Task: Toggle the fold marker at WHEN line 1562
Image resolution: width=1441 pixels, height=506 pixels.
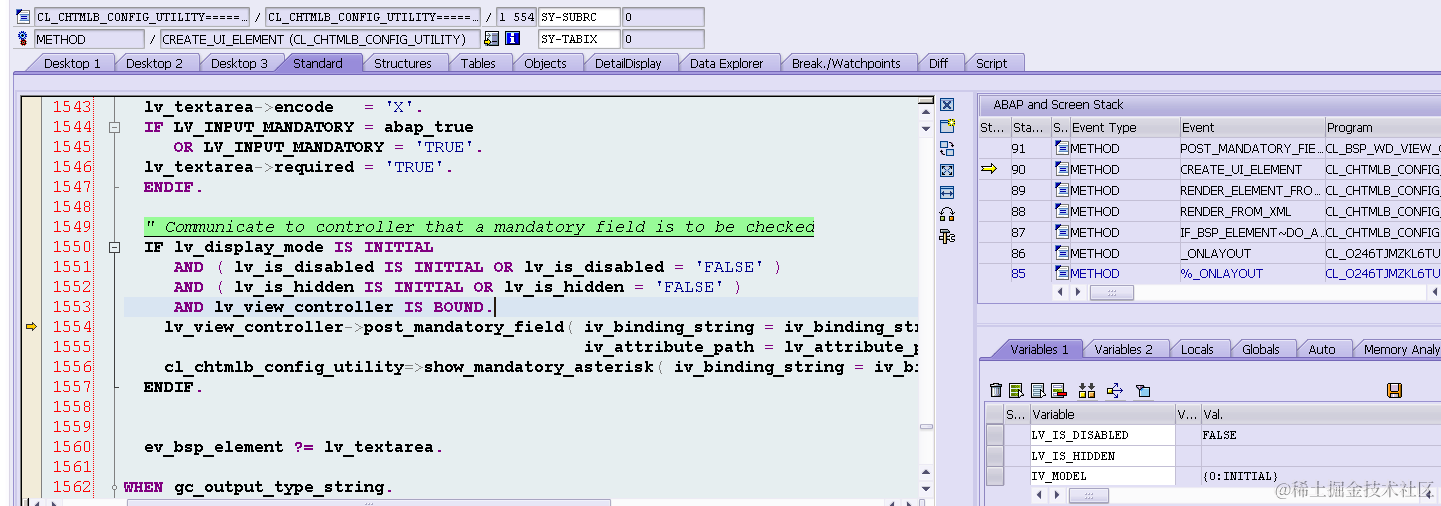Action: coord(115,487)
